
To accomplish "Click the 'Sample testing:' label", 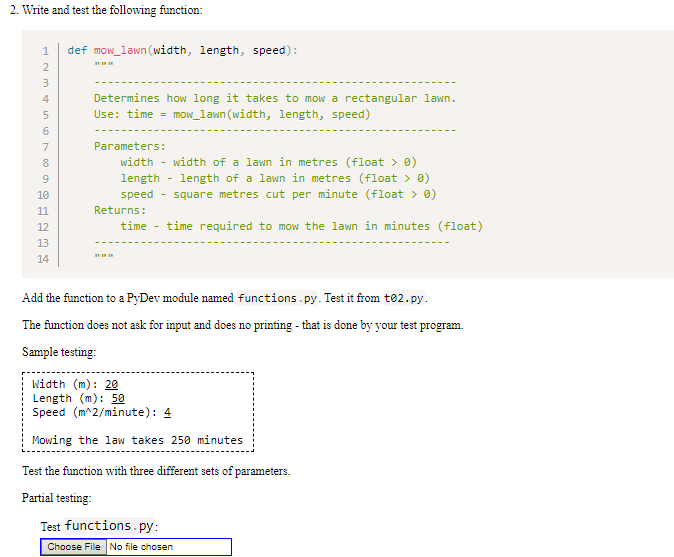I will (x=59, y=352).
